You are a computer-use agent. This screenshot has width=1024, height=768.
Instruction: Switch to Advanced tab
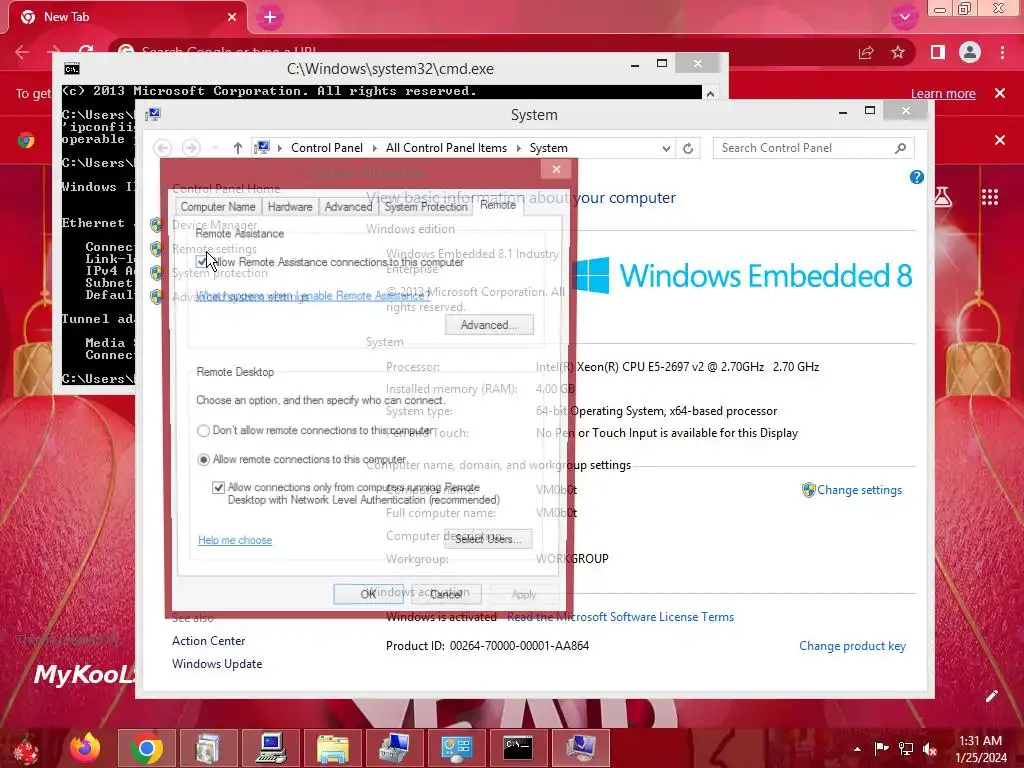[x=348, y=207]
